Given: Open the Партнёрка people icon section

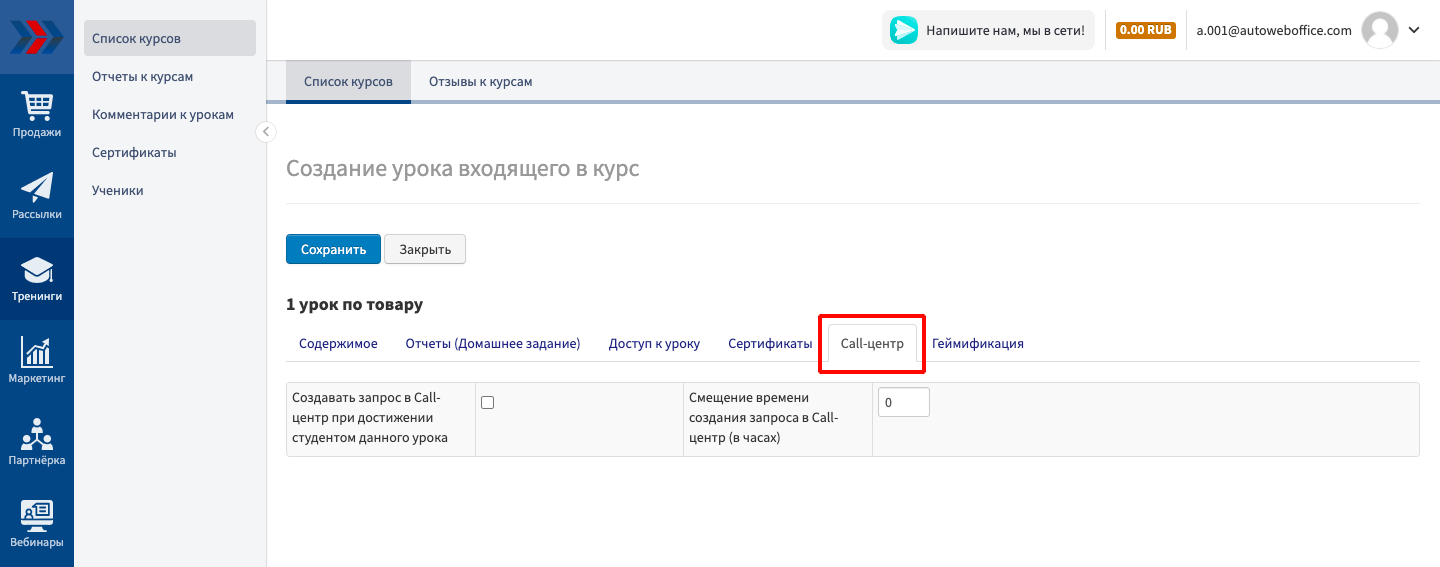Looking at the screenshot, I should pyautogui.click(x=37, y=442).
